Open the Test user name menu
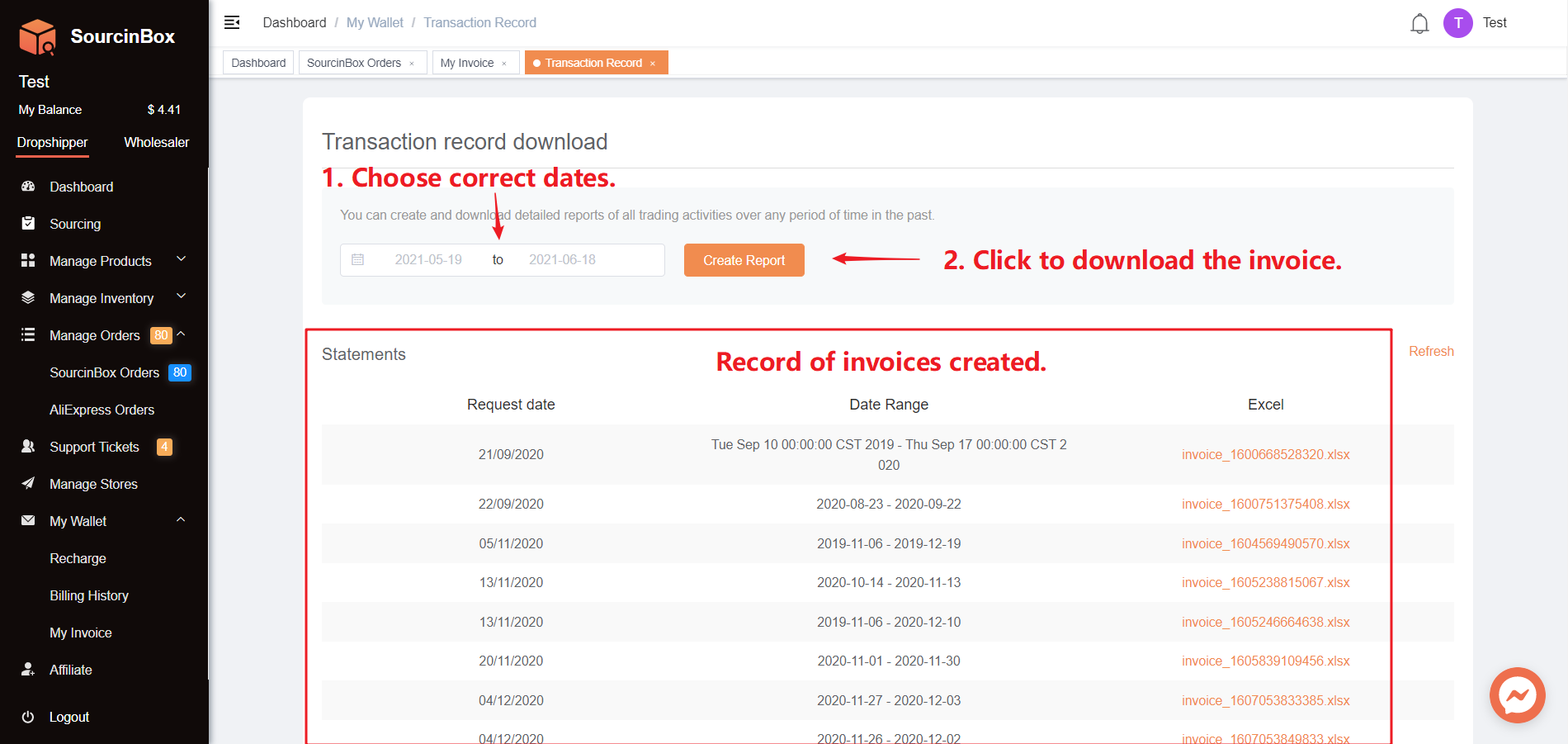This screenshot has height=744, width=1568. coord(1495,22)
